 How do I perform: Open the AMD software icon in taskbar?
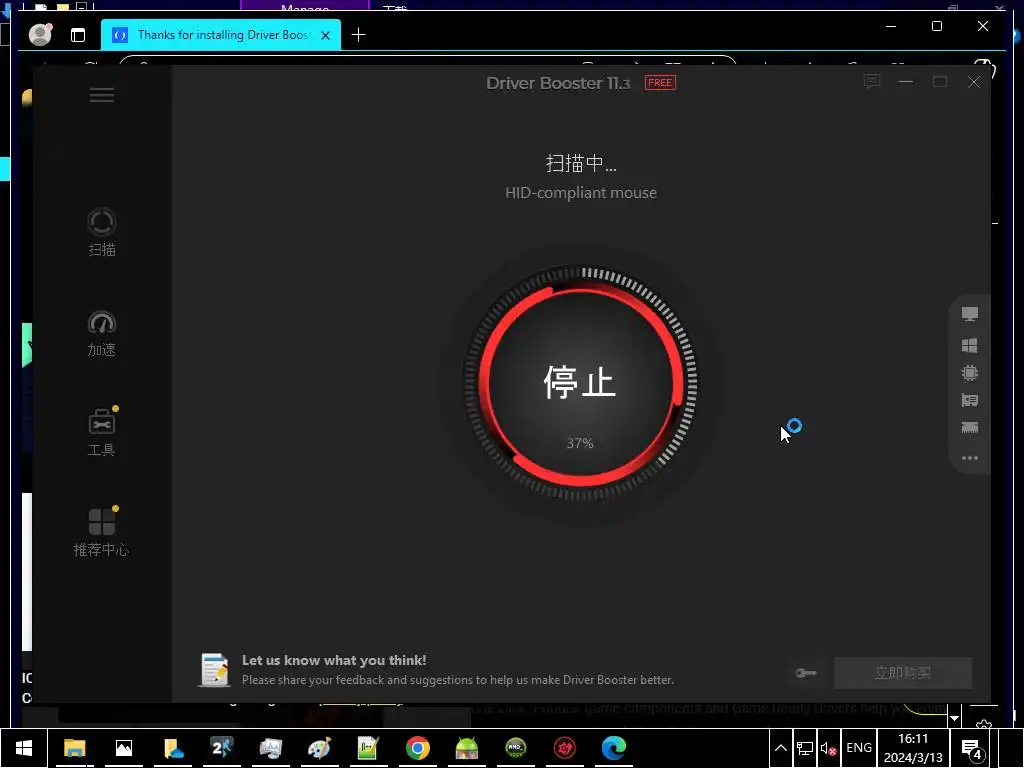coord(515,748)
